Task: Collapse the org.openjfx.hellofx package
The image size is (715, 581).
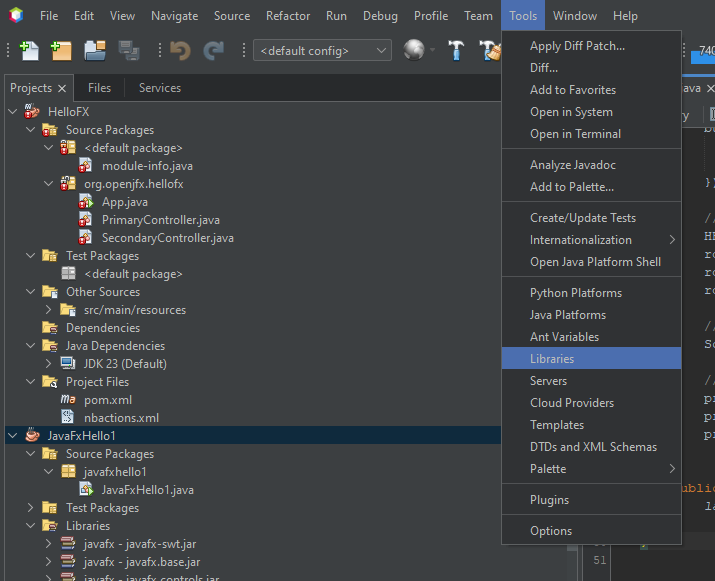Action: pyautogui.click(x=48, y=183)
